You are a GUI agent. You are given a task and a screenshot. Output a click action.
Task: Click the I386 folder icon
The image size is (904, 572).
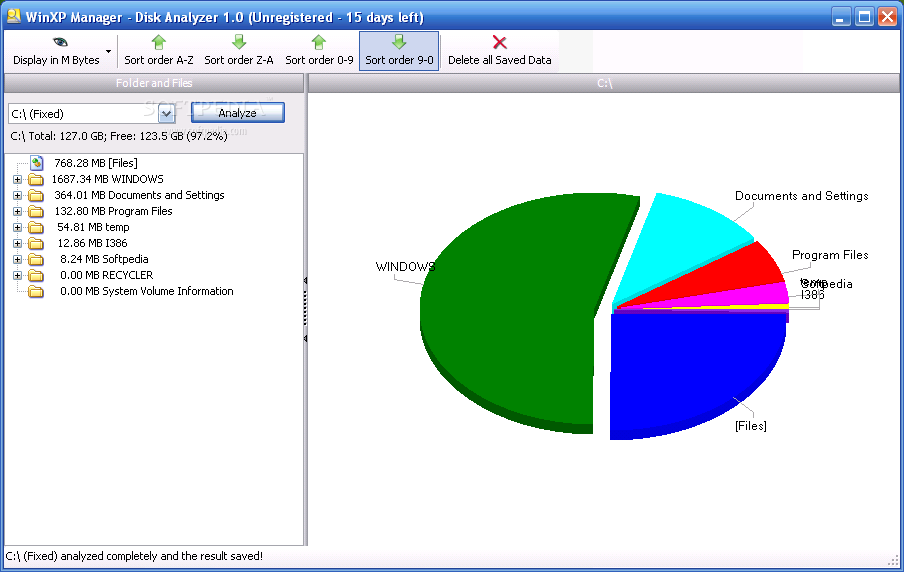point(36,243)
